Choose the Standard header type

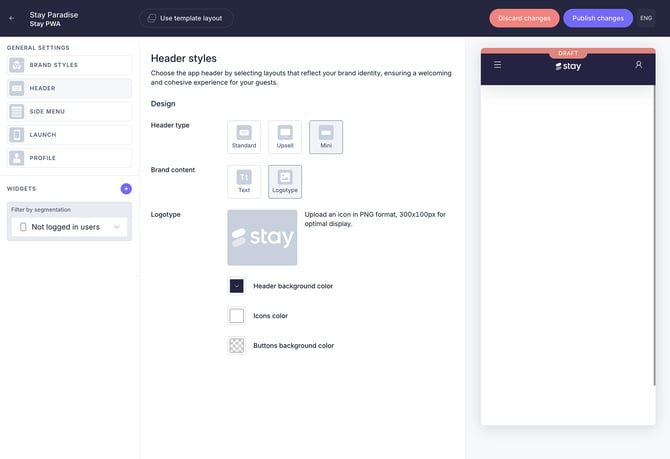244,137
